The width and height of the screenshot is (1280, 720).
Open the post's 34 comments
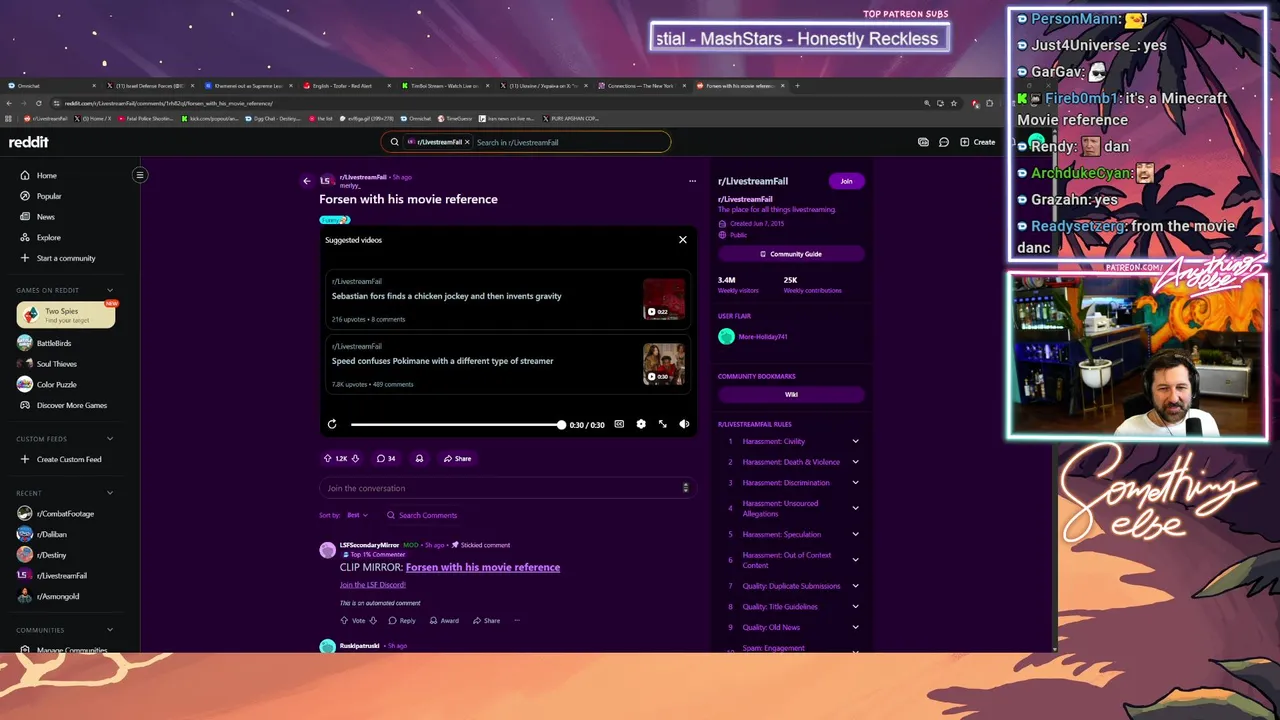[x=386, y=458]
